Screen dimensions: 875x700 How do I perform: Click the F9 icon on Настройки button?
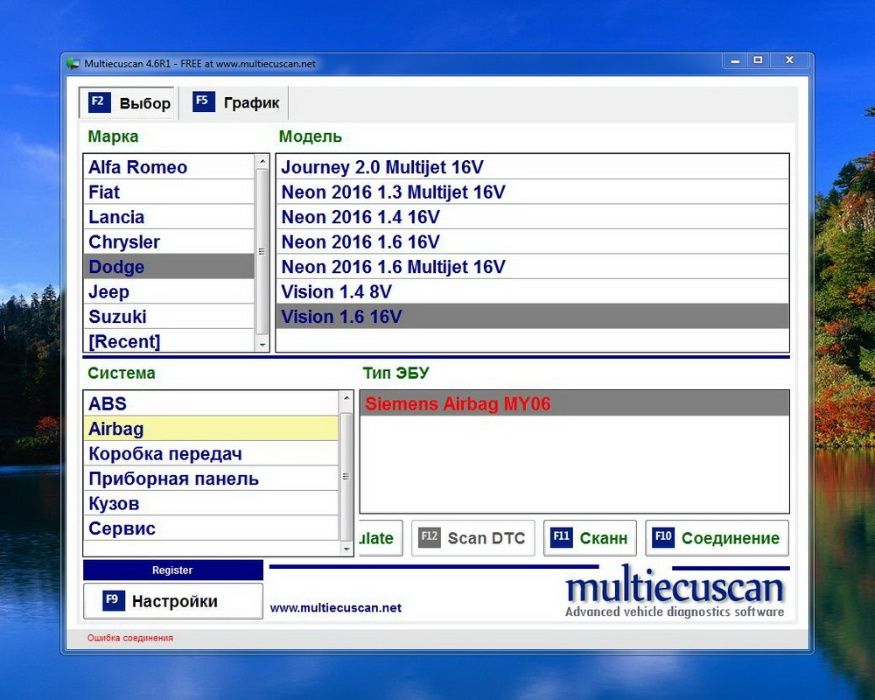(113, 601)
